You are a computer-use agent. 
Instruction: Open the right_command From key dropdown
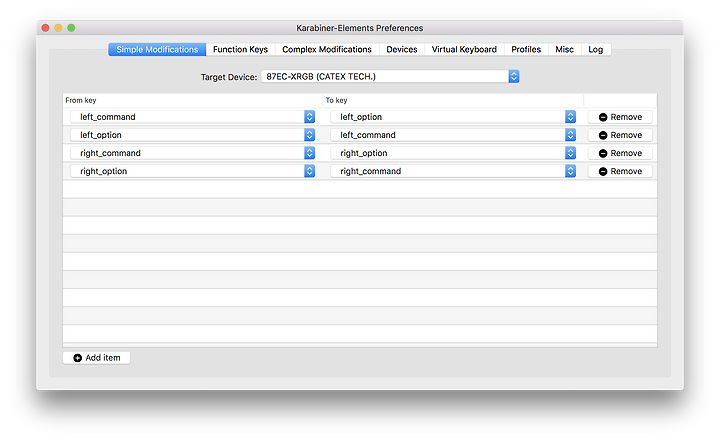pyautogui.click(x=192, y=153)
